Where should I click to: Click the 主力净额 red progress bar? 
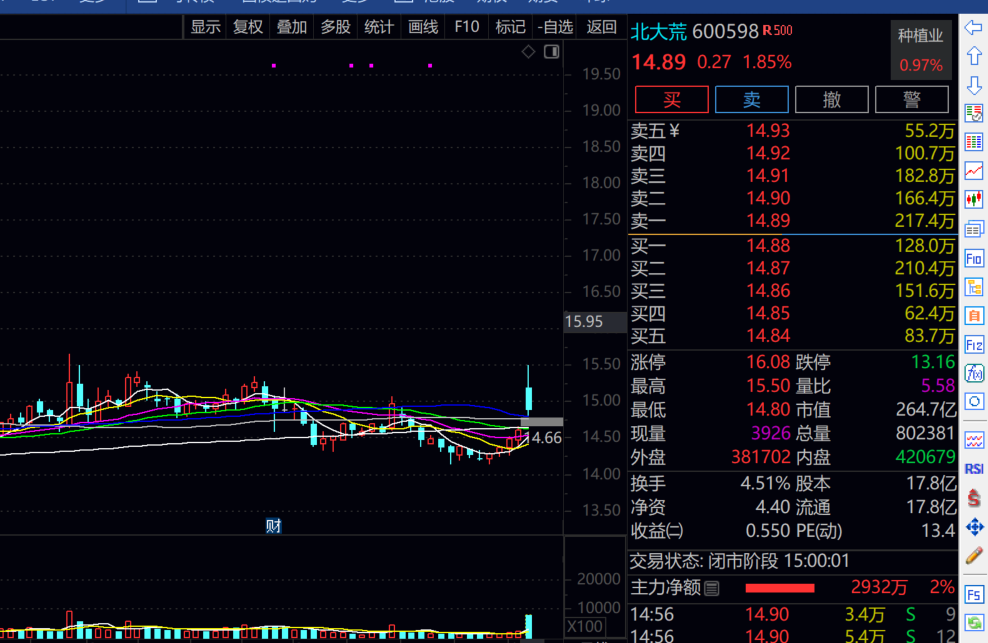tap(780, 589)
